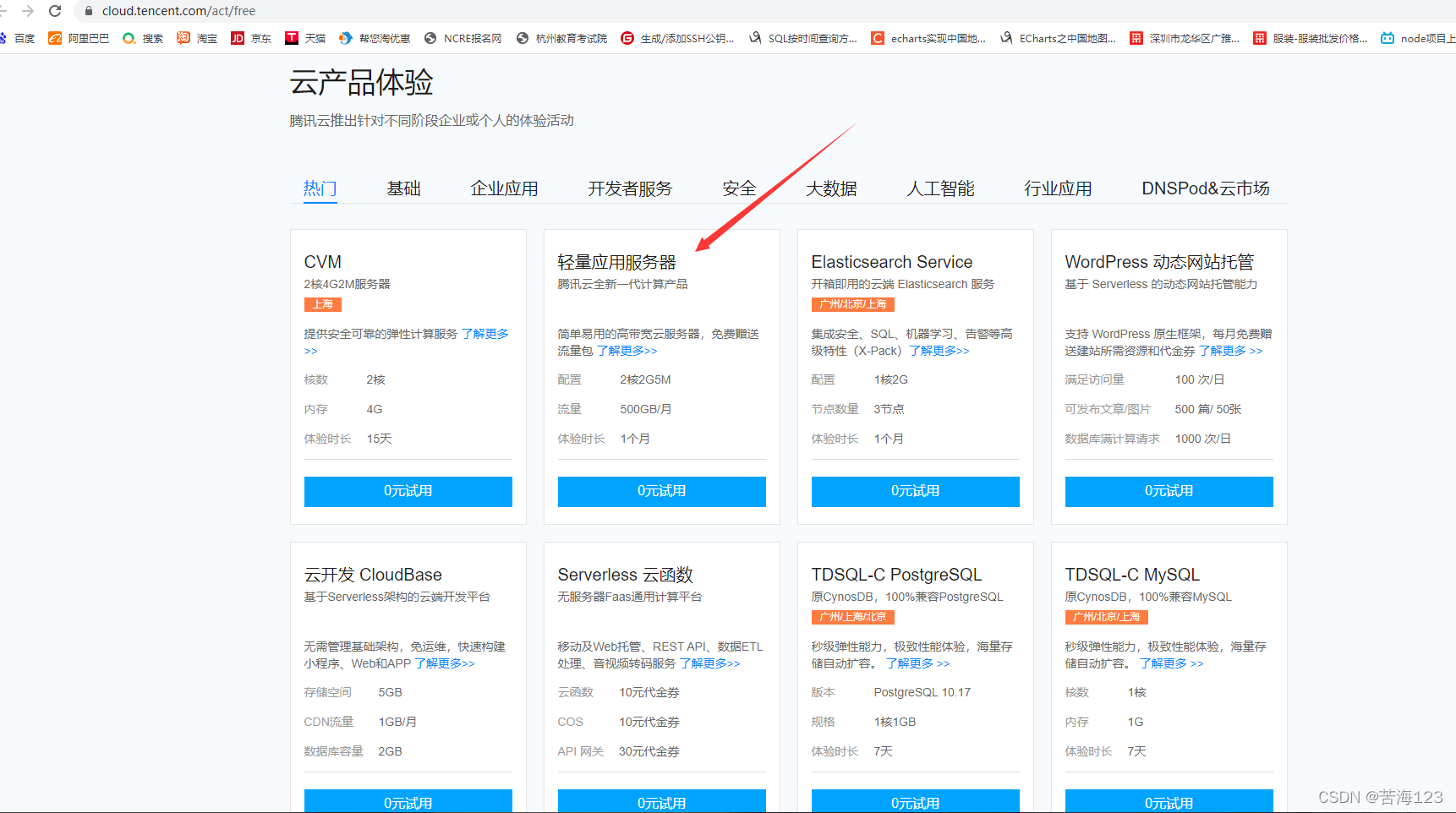
Task: Select the 热门 tab
Action: click(x=320, y=188)
